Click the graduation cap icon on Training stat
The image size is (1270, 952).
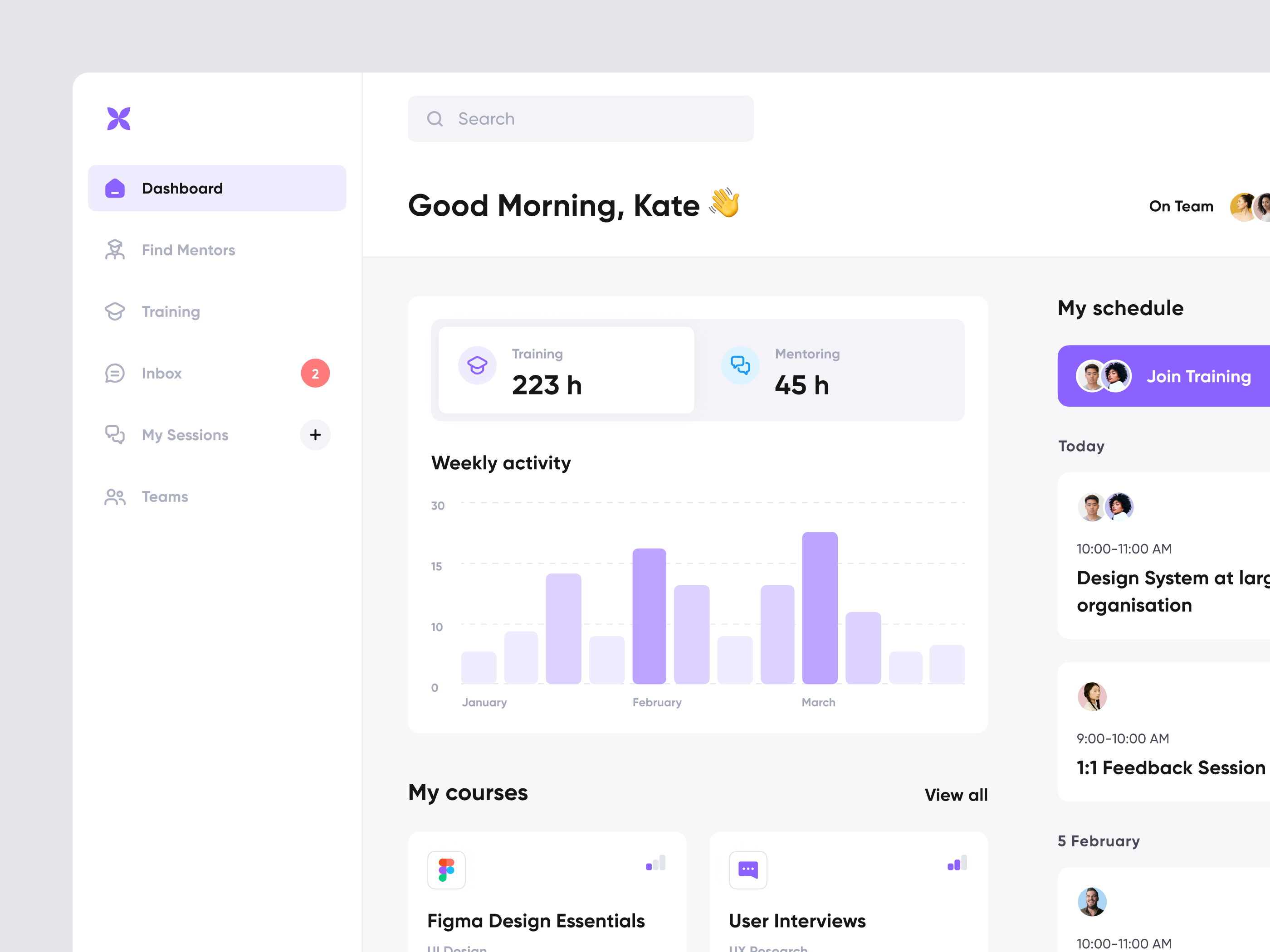(x=477, y=365)
